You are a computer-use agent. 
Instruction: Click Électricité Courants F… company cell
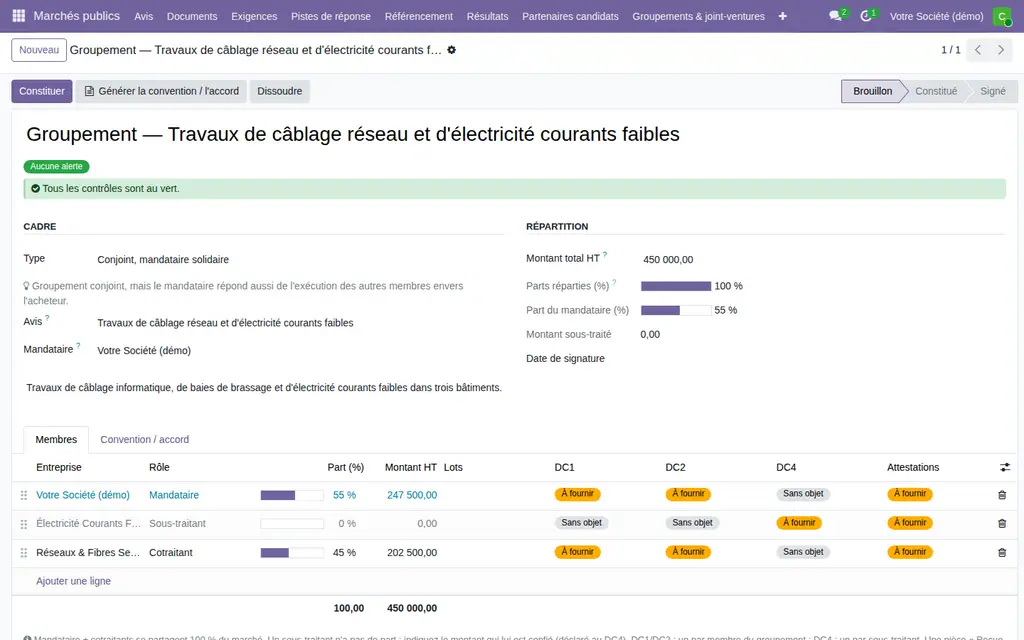pos(88,523)
